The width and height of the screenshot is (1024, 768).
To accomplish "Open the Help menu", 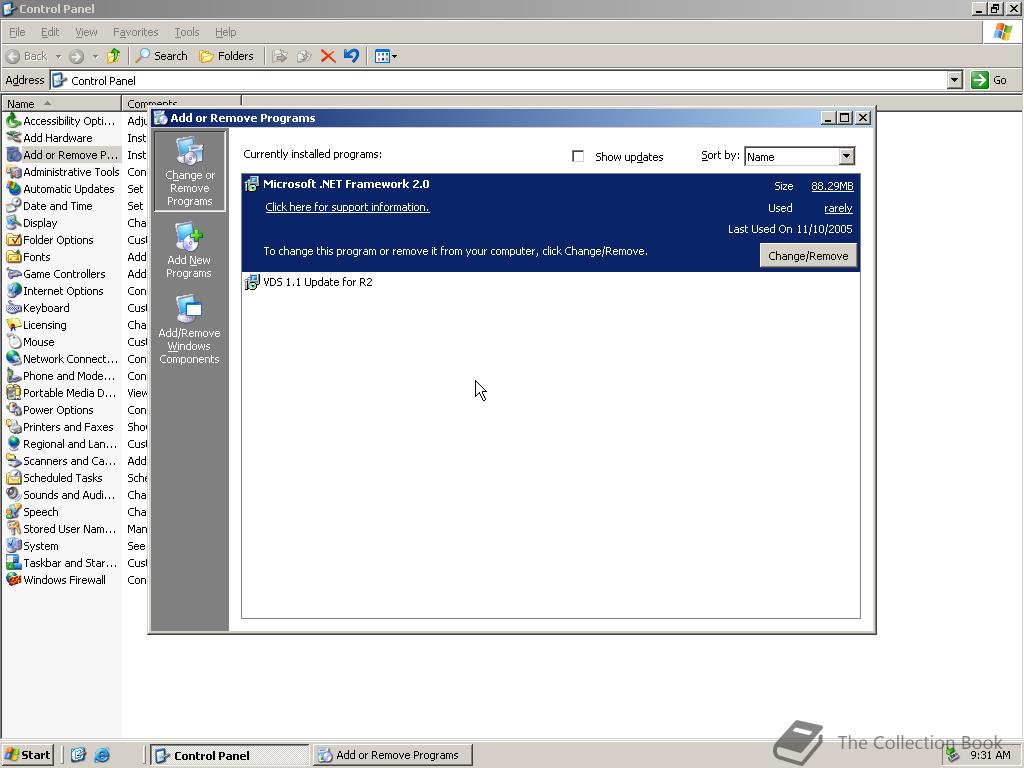I will [225, 32].
